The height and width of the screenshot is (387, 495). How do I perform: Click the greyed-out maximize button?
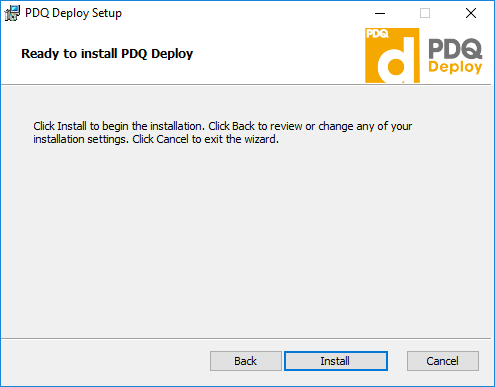point(425,13)
